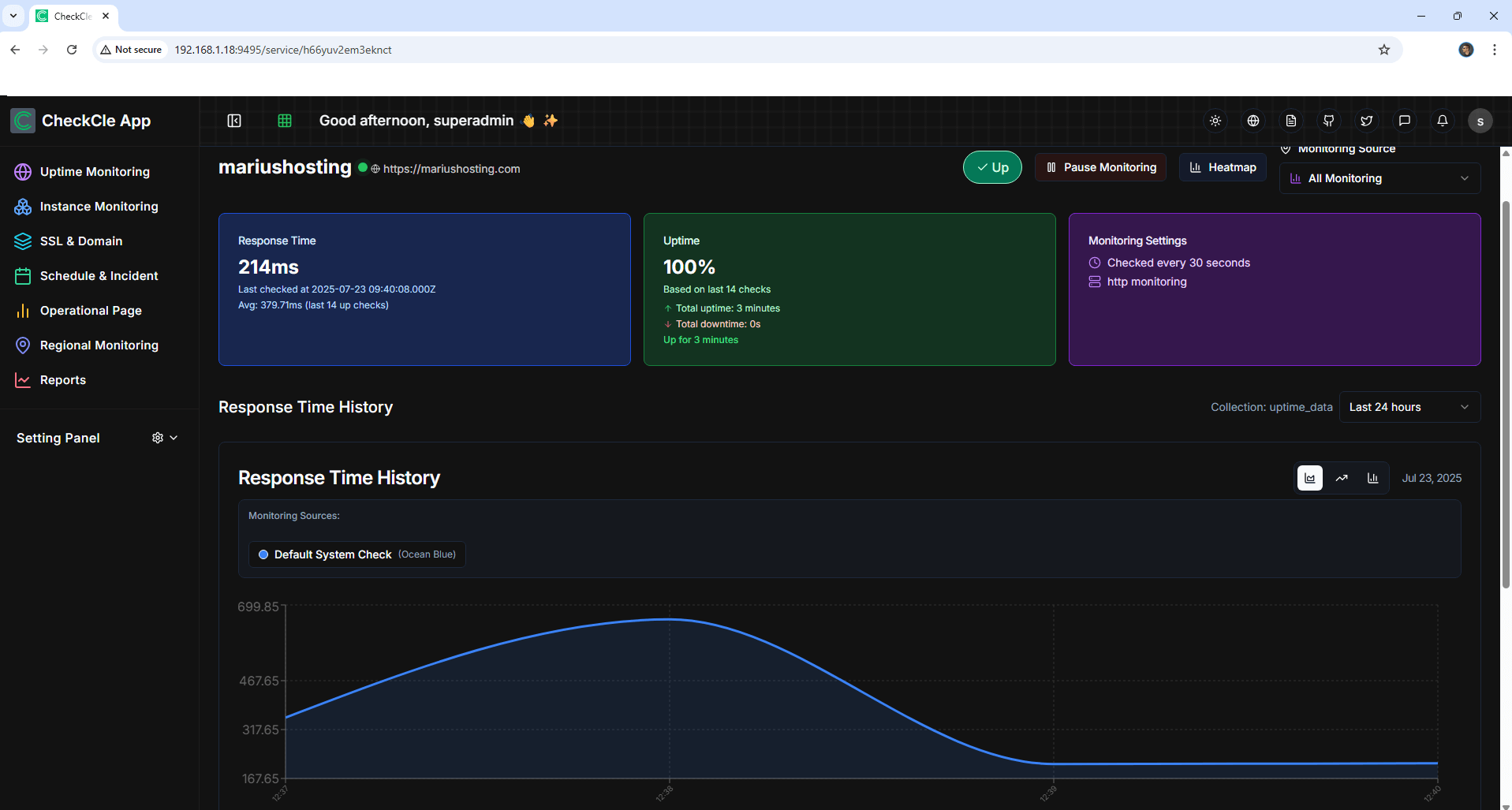Select the area chart view icon
1512x810 pixels.
[1310, 478]
